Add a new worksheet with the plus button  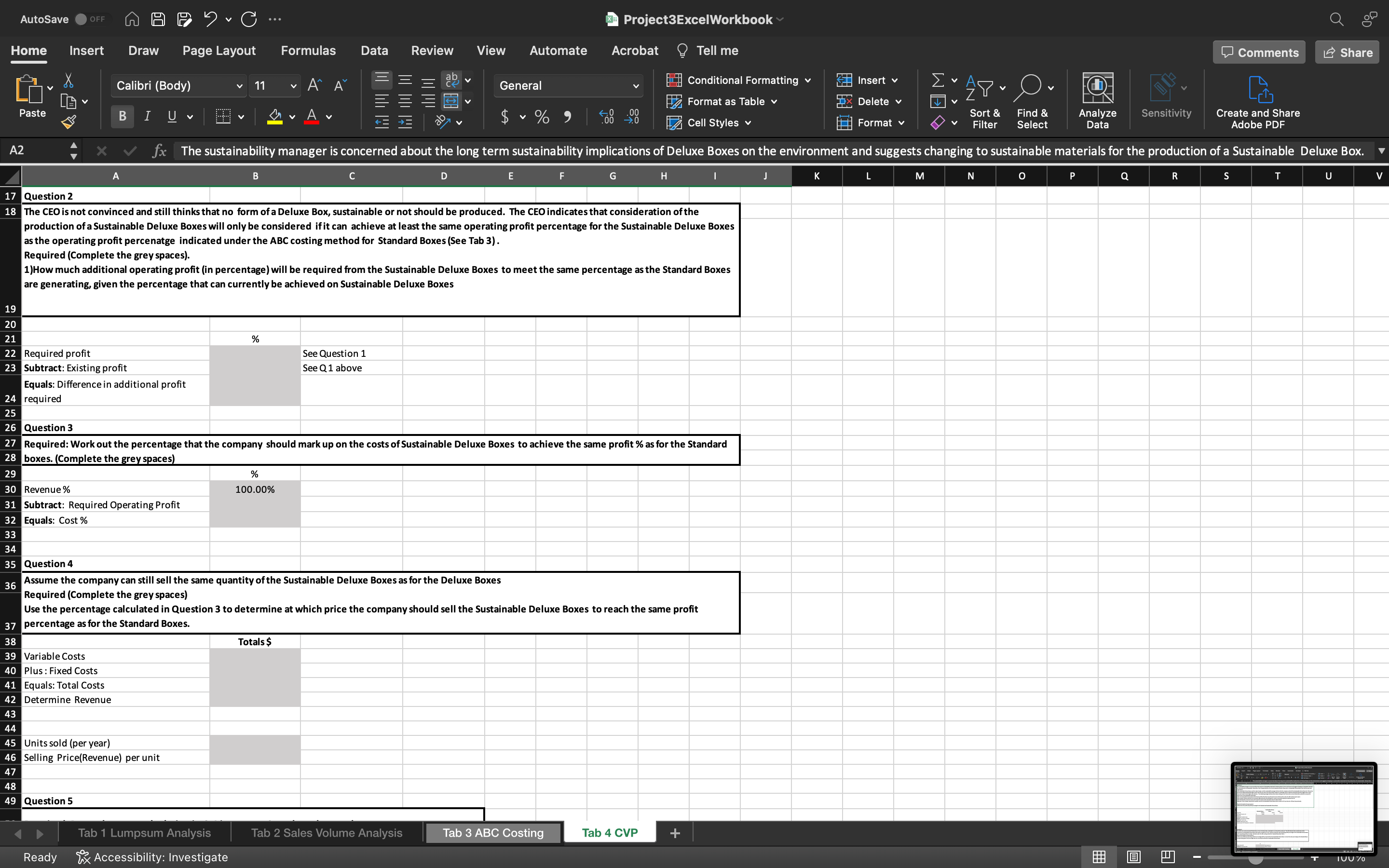pos(674,832)
